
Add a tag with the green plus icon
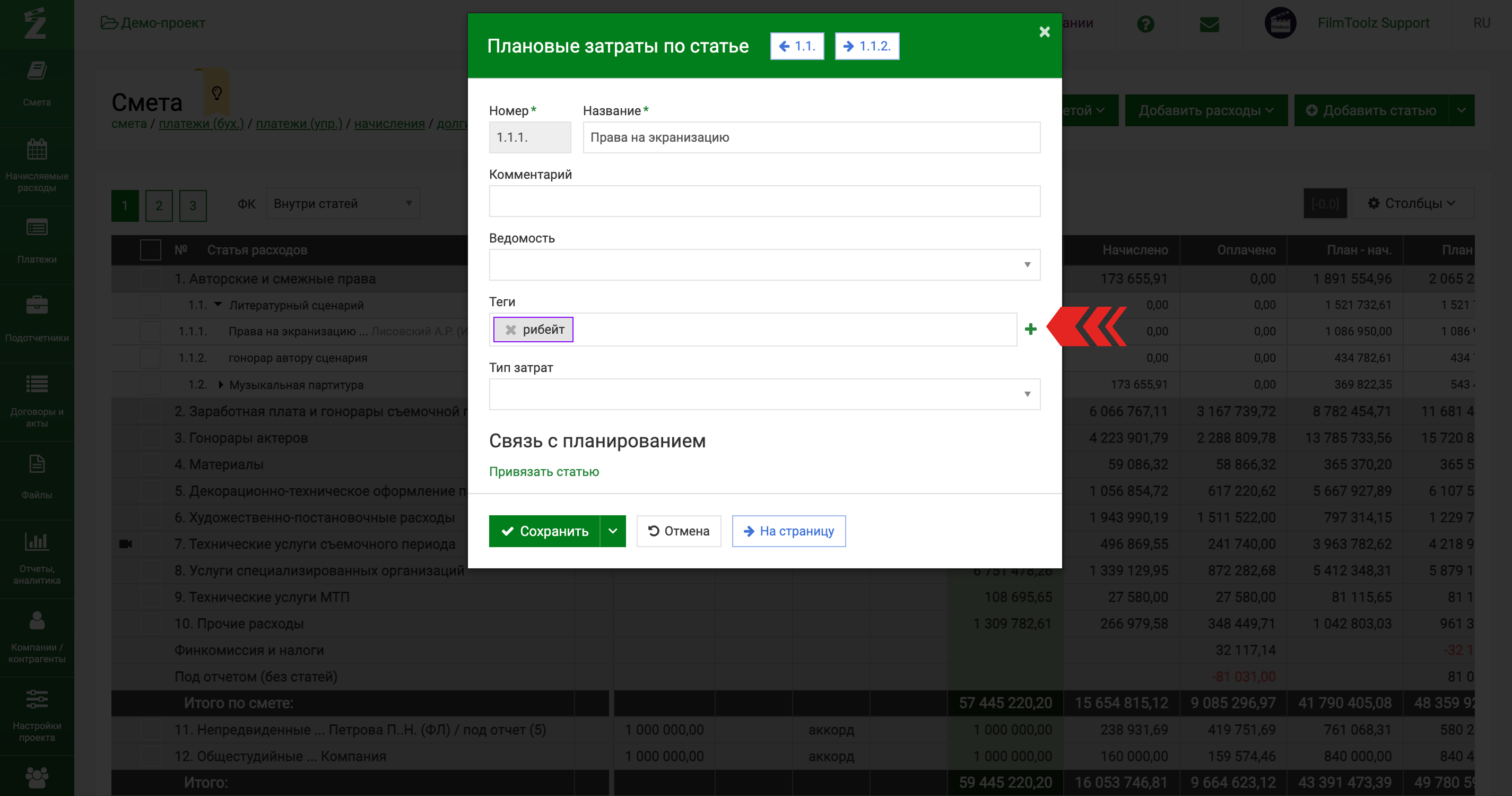point(1030,330)
